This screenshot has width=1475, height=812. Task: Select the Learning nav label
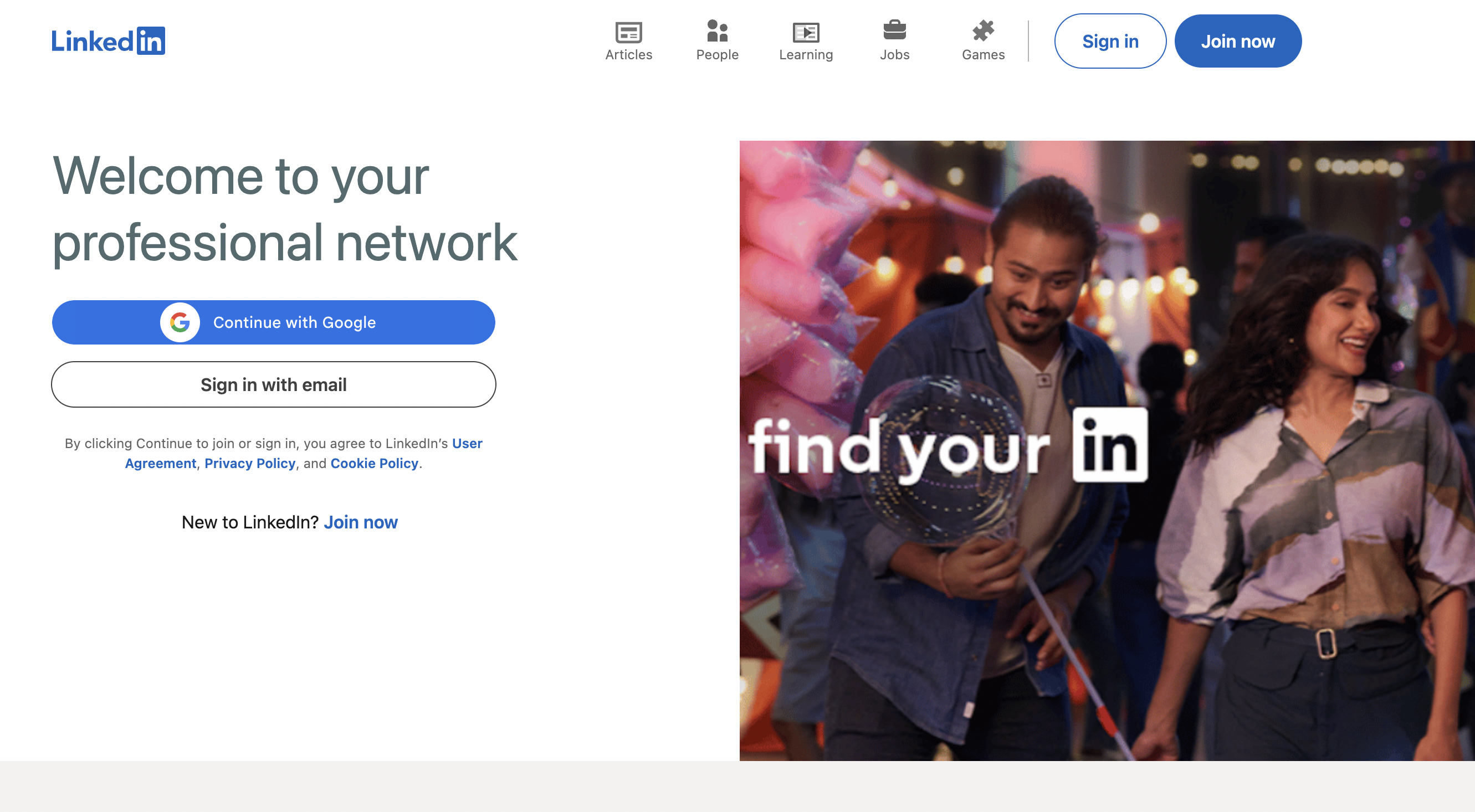coord(806,55)
